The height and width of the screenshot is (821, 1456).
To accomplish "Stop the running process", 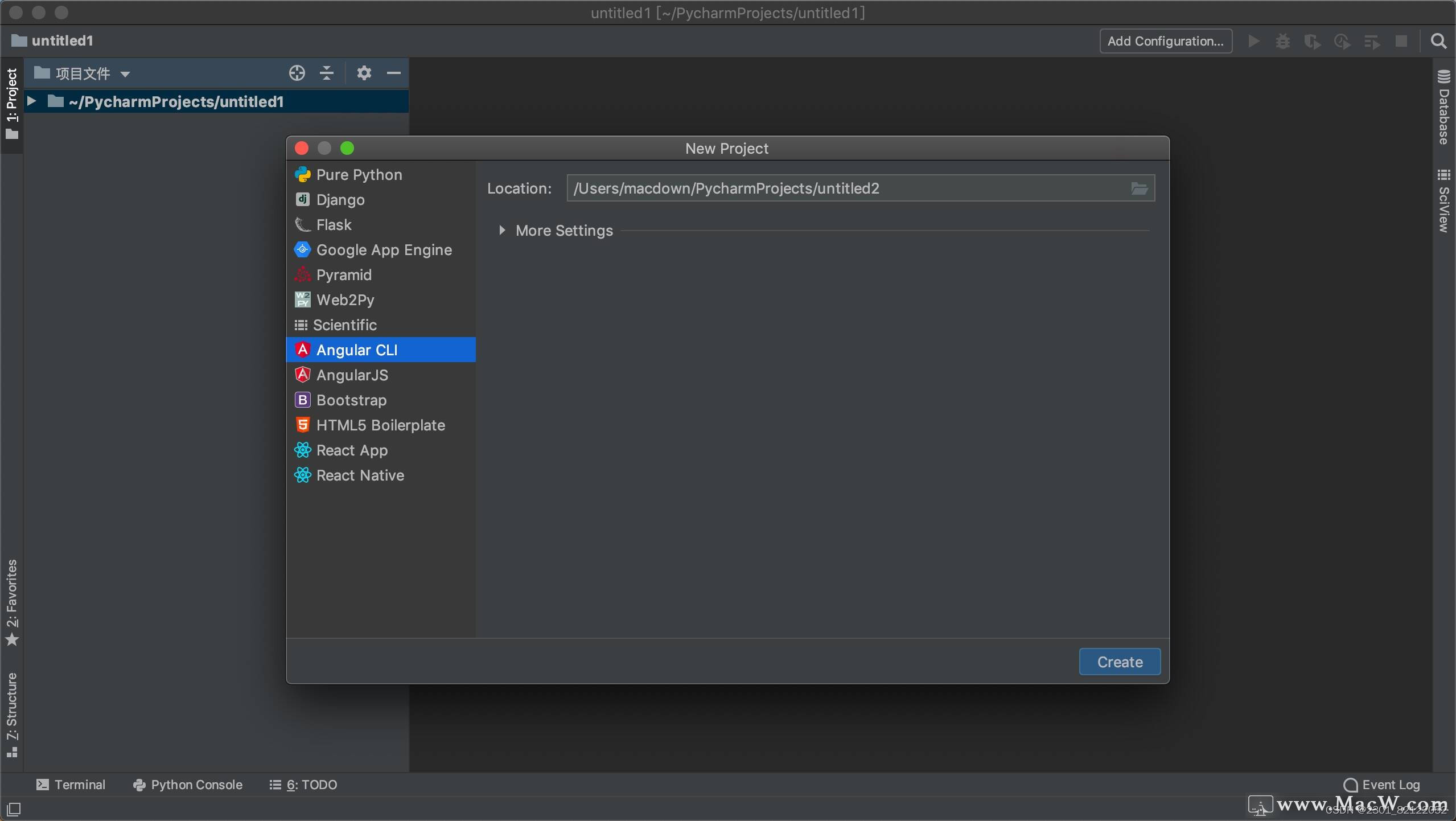I will point(1401,40).
